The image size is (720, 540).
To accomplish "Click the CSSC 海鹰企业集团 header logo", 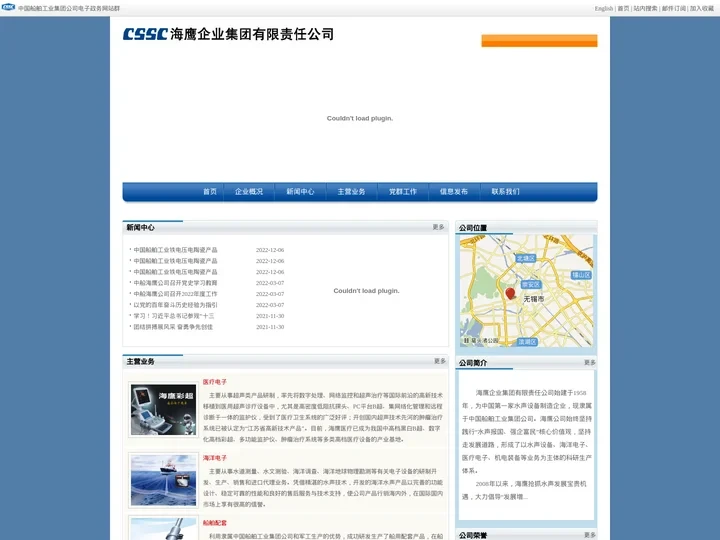I will click(228, 34).
